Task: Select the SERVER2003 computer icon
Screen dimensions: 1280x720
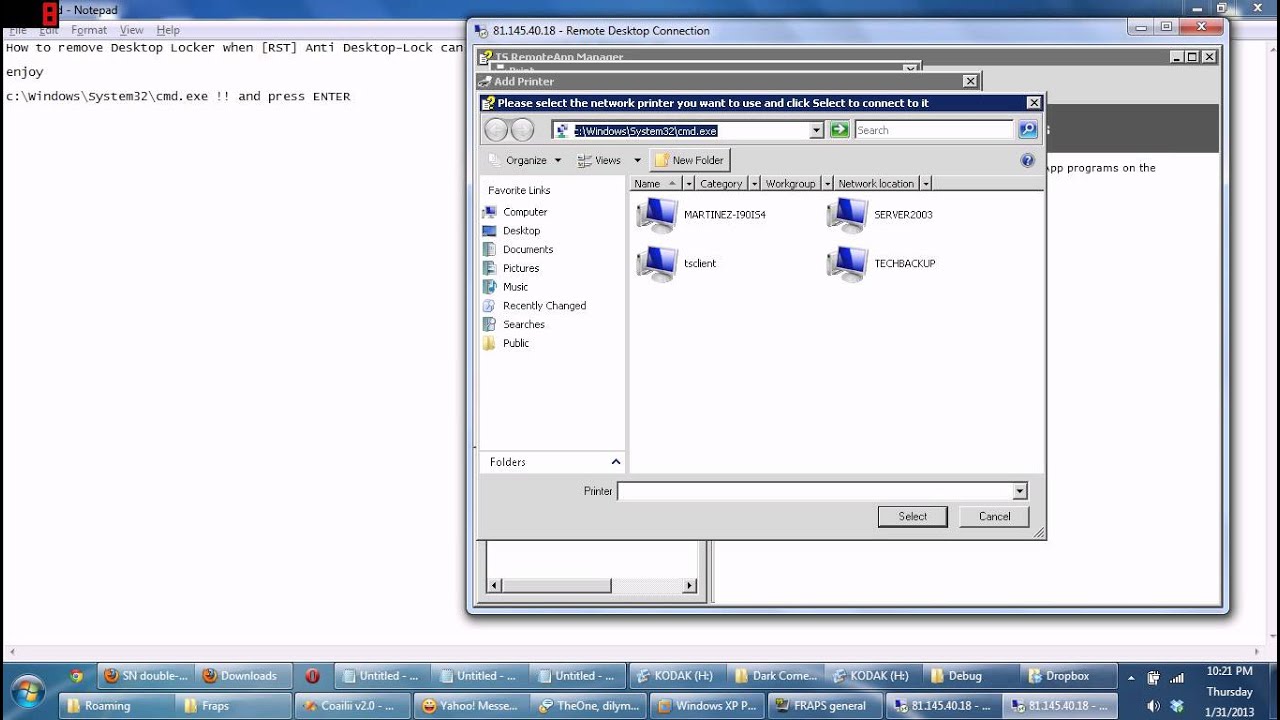Action: click(x=847, y=215)
